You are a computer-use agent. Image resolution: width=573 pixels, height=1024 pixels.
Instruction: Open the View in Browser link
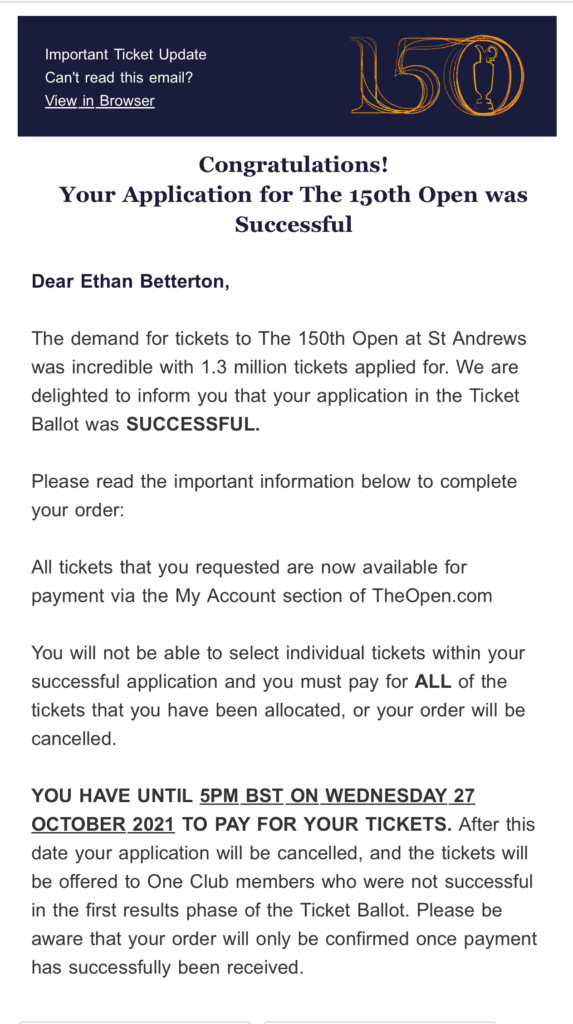point(99,101)
